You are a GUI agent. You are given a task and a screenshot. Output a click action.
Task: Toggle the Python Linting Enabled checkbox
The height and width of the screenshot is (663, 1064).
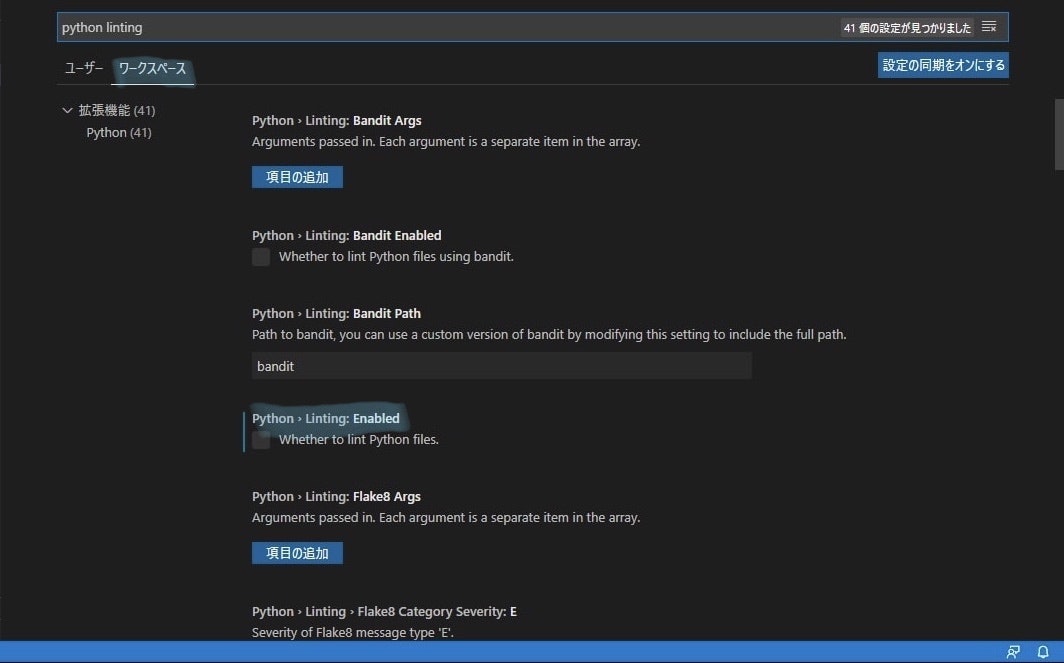point(261,440)
